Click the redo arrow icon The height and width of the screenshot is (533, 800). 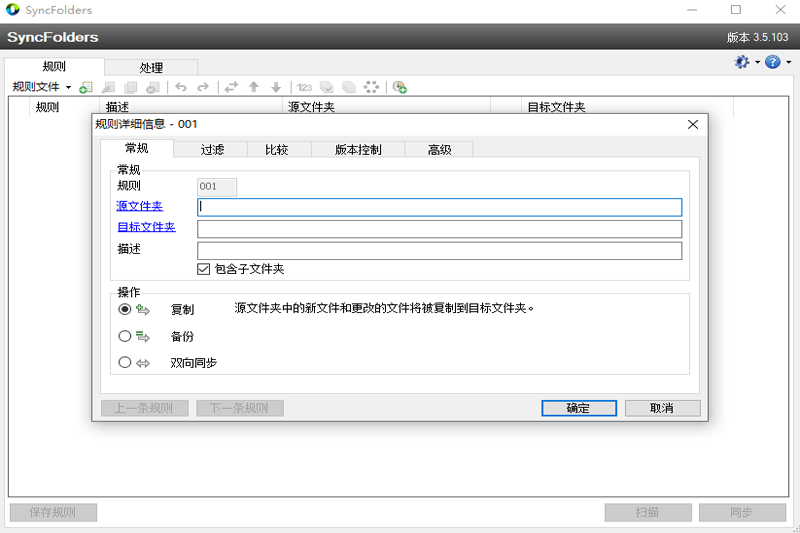click(203, 87)
